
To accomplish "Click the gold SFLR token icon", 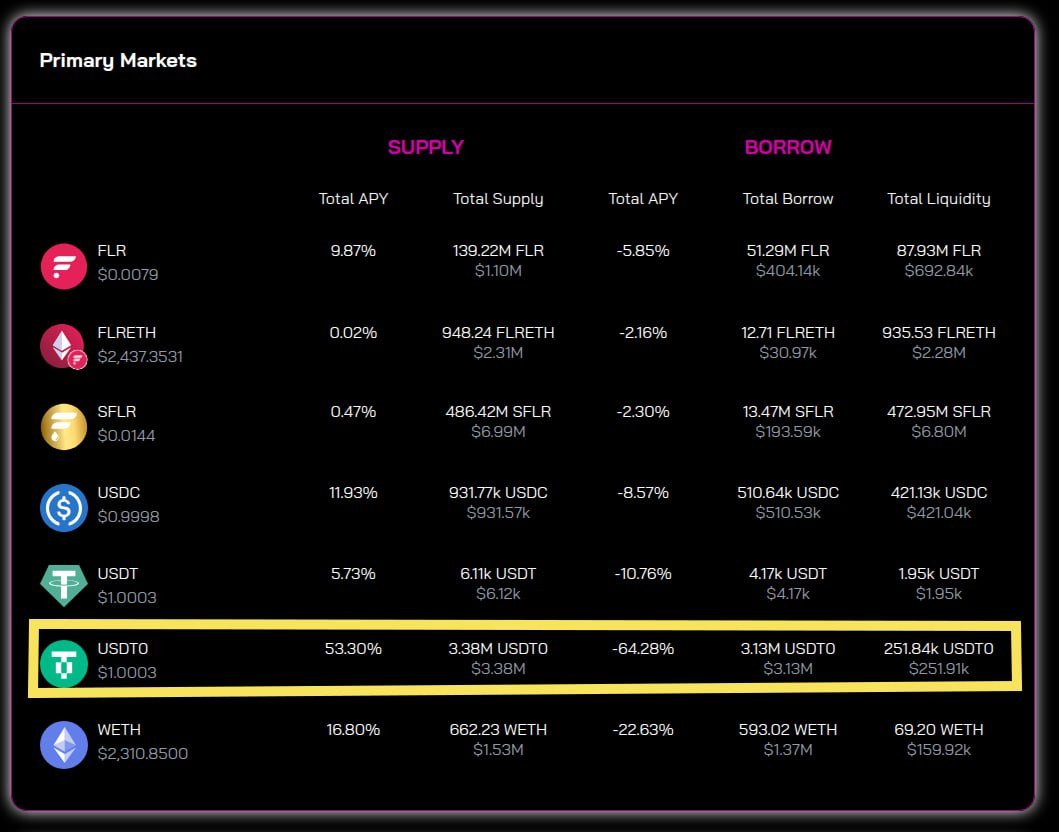I will [63, 427].
